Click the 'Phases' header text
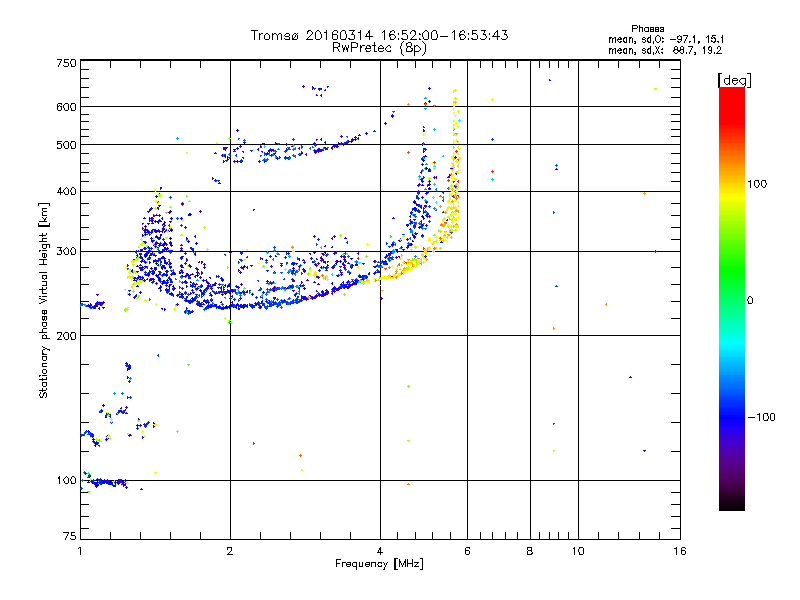The width and height of the screenshot is (800, 600). click(647, 29)
